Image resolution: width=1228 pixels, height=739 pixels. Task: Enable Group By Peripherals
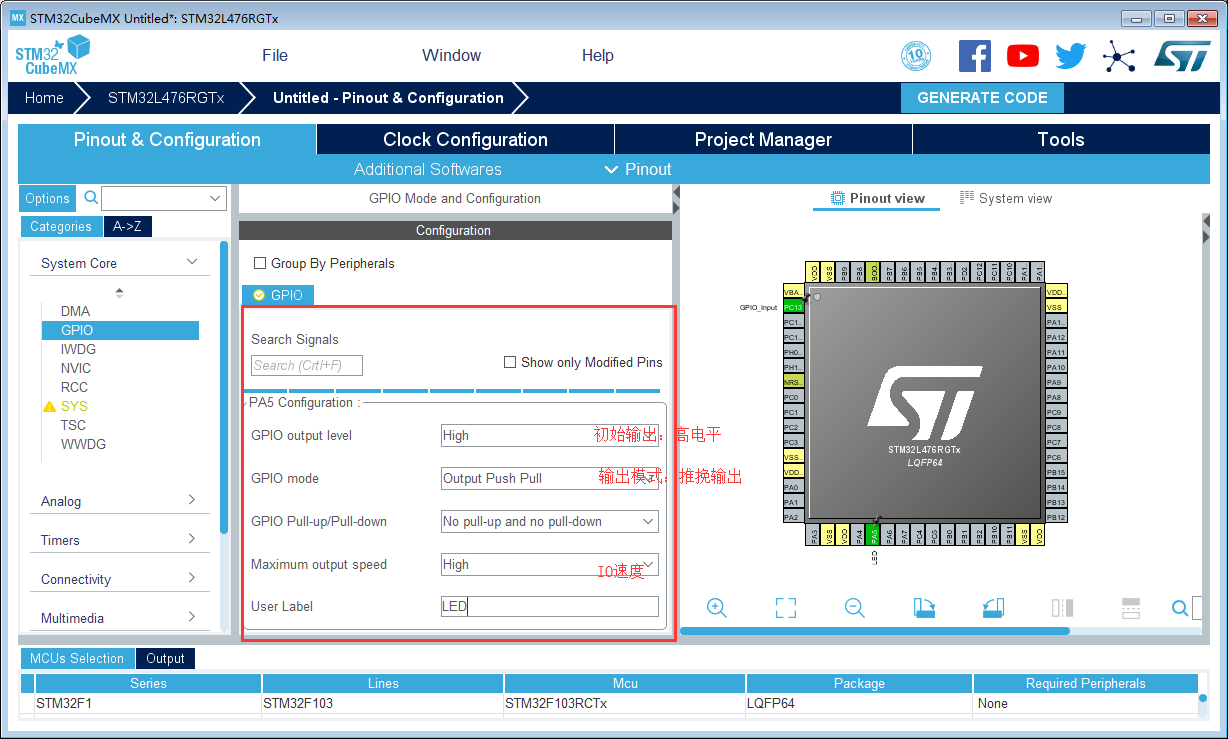[x=260, y=264]
